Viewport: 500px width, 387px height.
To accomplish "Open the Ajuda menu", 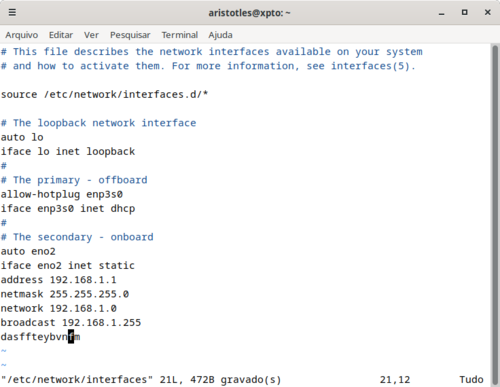I will click(220, 35).
